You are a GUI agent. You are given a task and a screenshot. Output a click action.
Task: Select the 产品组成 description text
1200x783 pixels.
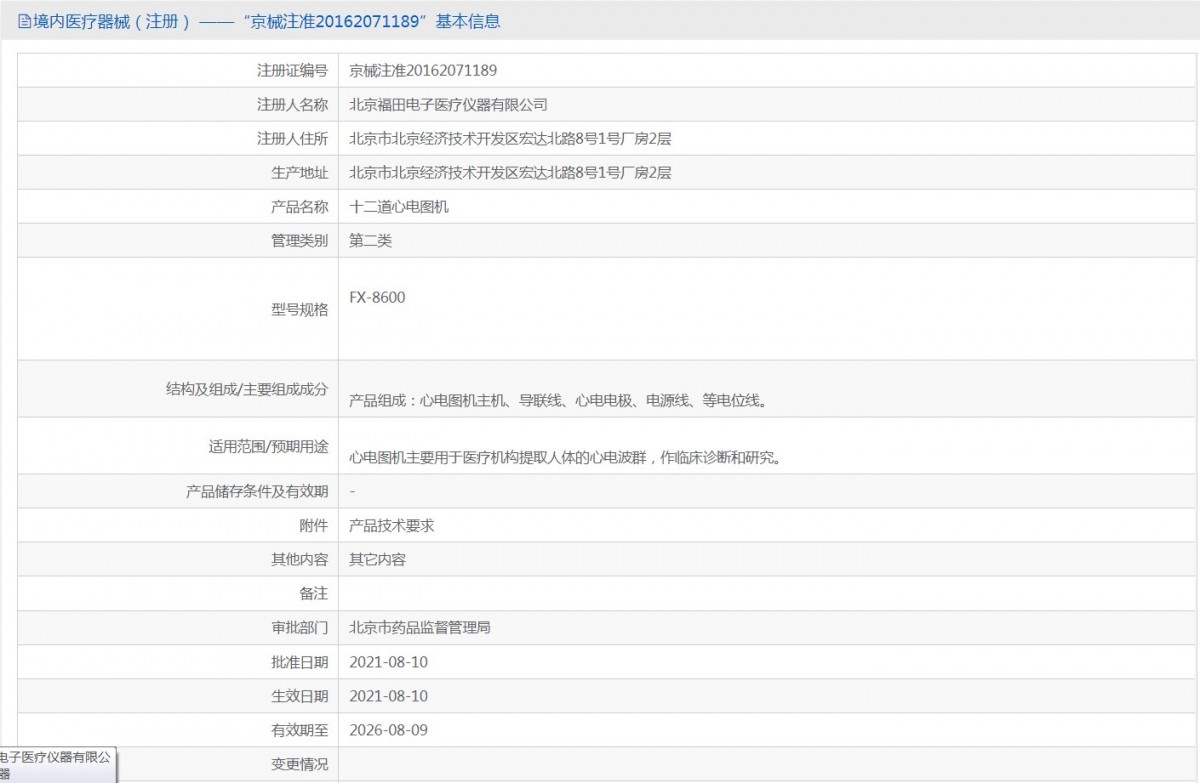(x=558, y=401)
